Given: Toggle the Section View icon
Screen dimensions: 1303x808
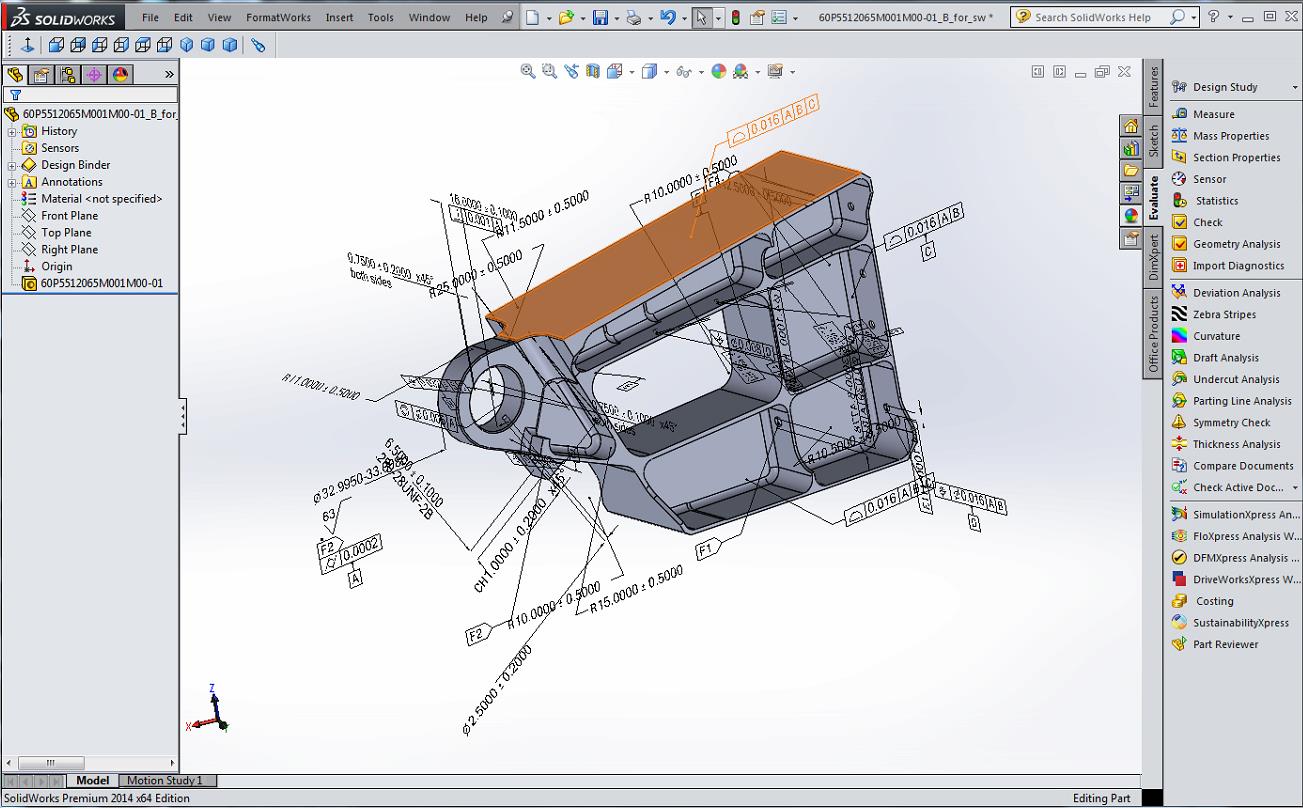Looking at the screenshot, I should (x=593, y=71).
